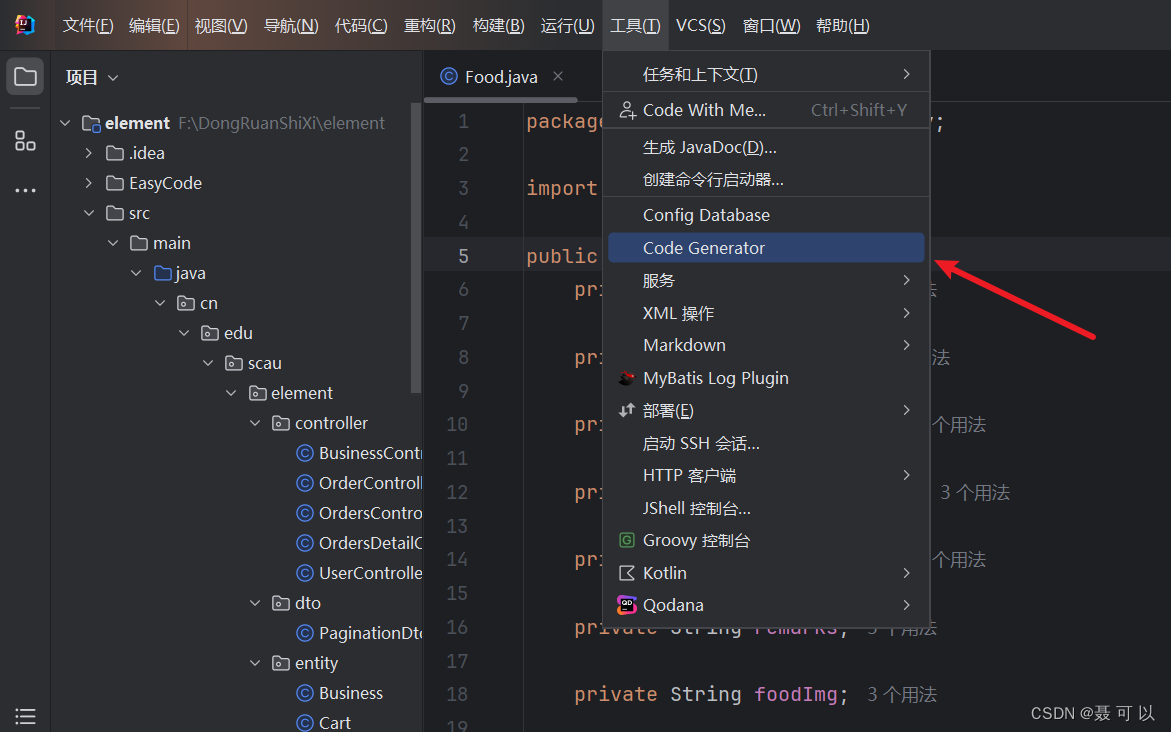Image resolution: width=1171 pixels, height=732 pixels.
Task: Open the 服务 submenu
Action: click(x=766, y=280)
